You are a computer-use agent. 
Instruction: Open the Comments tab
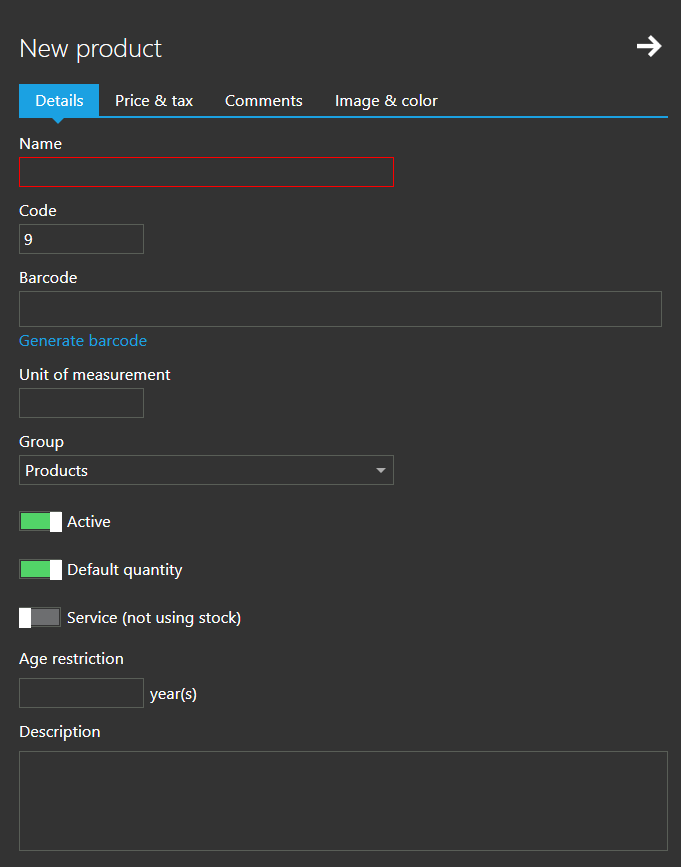tap(264, 101)
